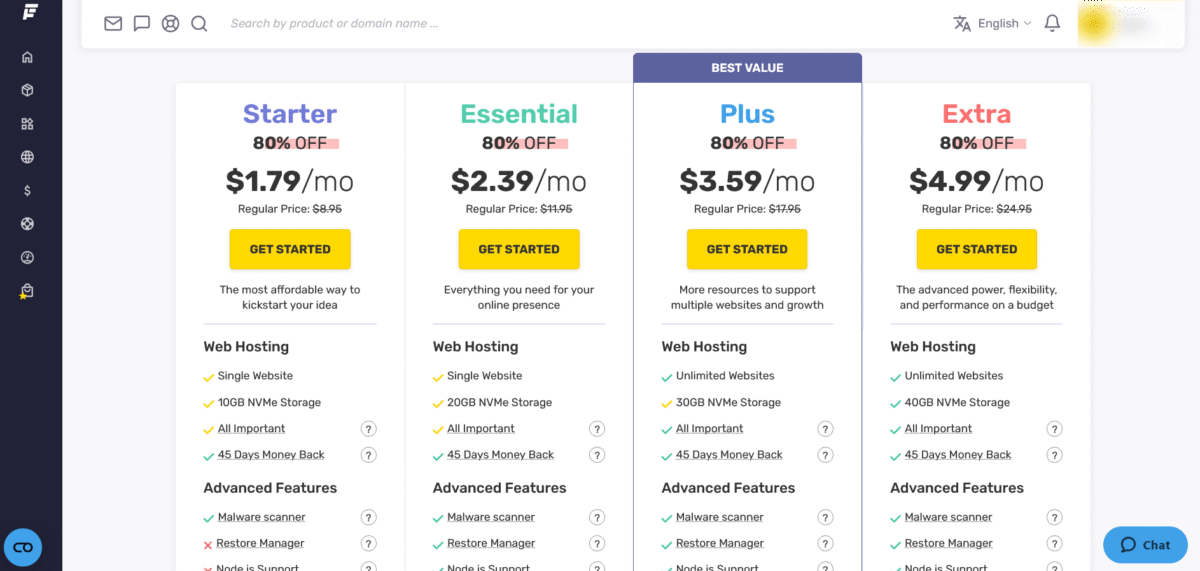Viewport: 1200px width, 571px height.
Task: Open the lifebuoy support icon in top bar
Action: [x=170, y=23]
